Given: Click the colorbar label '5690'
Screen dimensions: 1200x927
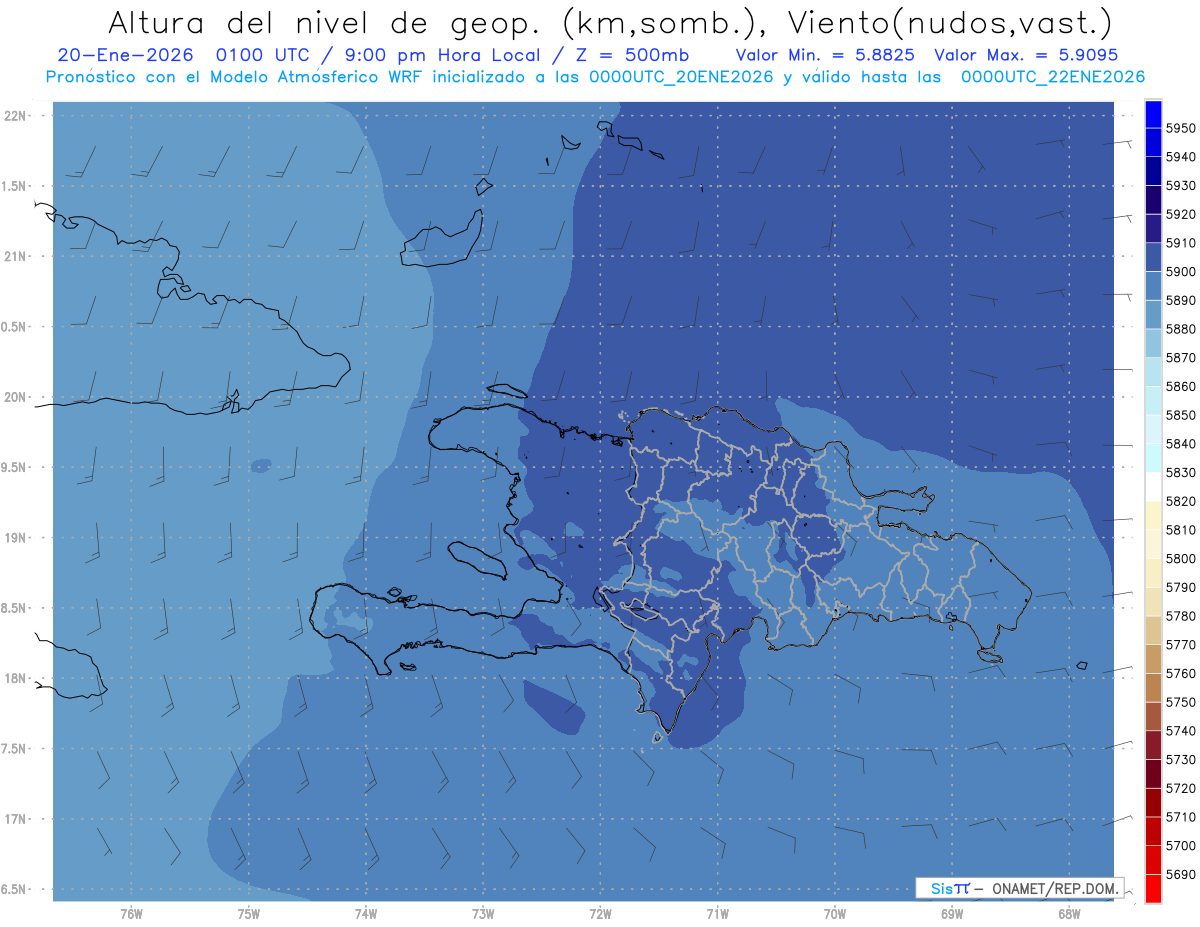Looking at the screenshot, I should [1180, 874].
